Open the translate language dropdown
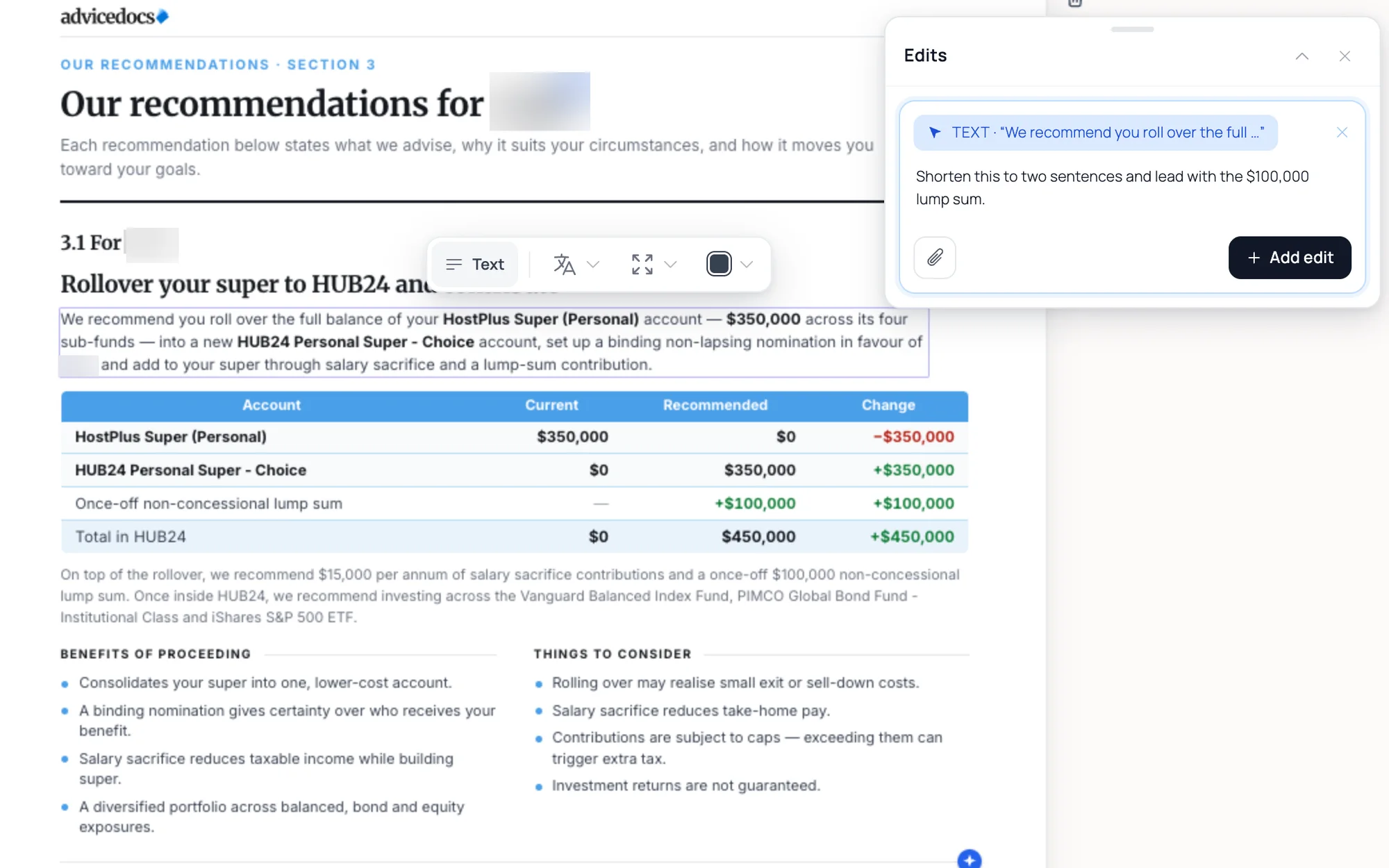 tap(593, 265)
